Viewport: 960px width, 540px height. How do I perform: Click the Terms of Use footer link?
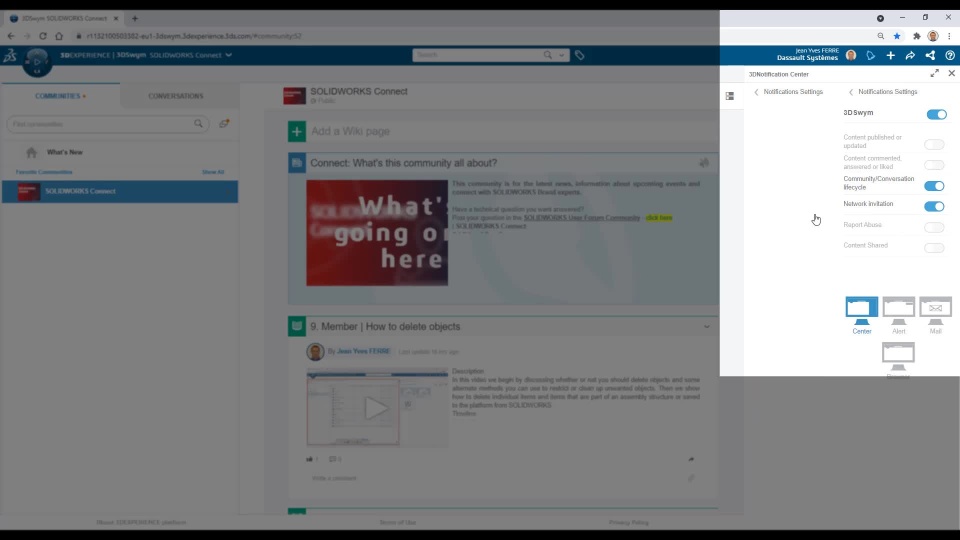397,522
